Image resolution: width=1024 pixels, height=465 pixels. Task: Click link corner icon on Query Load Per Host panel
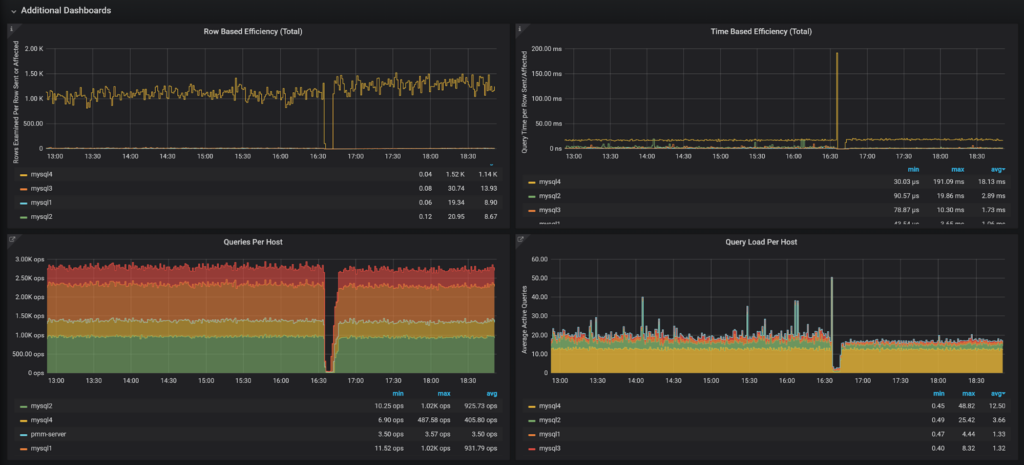pos(519,239)
